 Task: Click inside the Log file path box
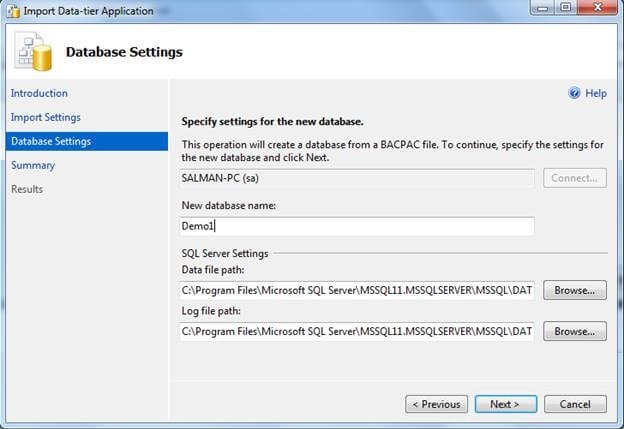(x=357, y=331)
